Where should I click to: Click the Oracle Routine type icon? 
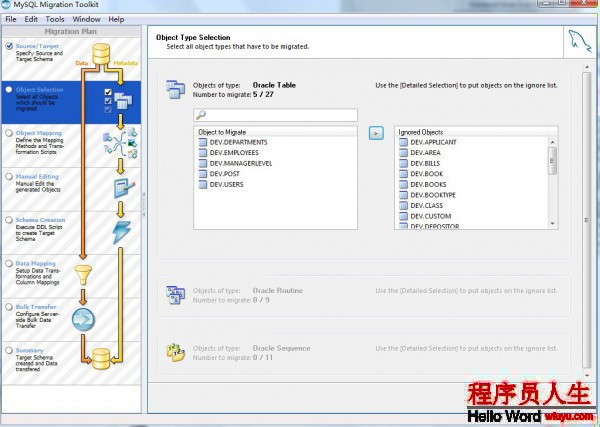click(x=176, y=295)
